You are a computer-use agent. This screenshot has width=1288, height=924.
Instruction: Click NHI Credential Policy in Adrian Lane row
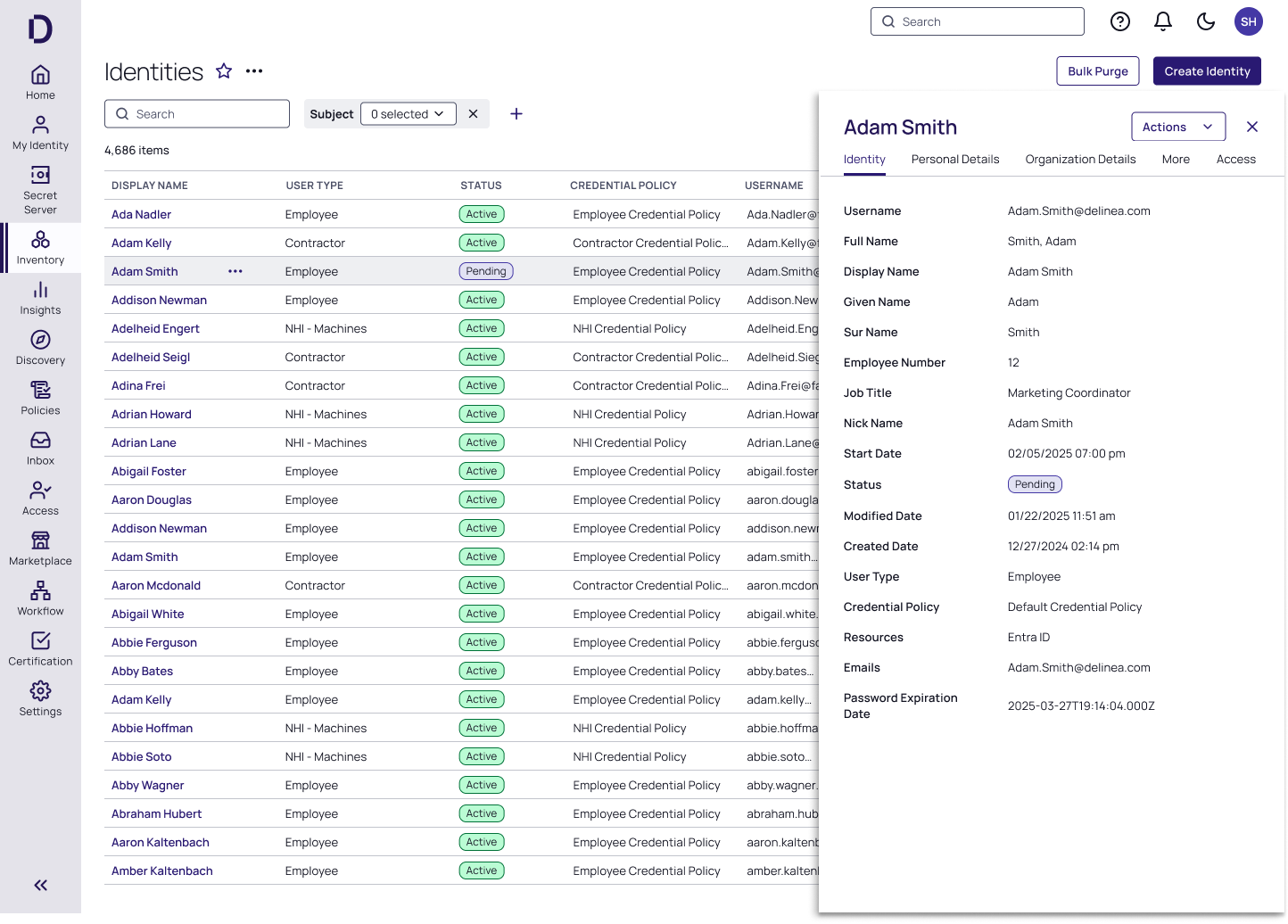[630, 442]
